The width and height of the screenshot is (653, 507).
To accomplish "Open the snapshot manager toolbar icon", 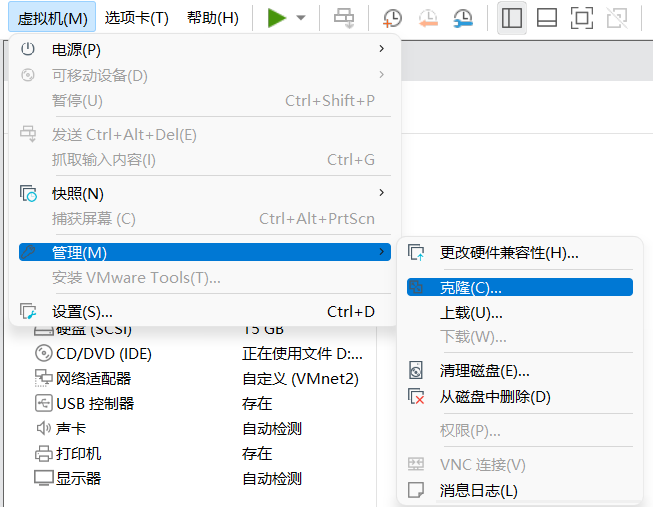I will [463, 18].
